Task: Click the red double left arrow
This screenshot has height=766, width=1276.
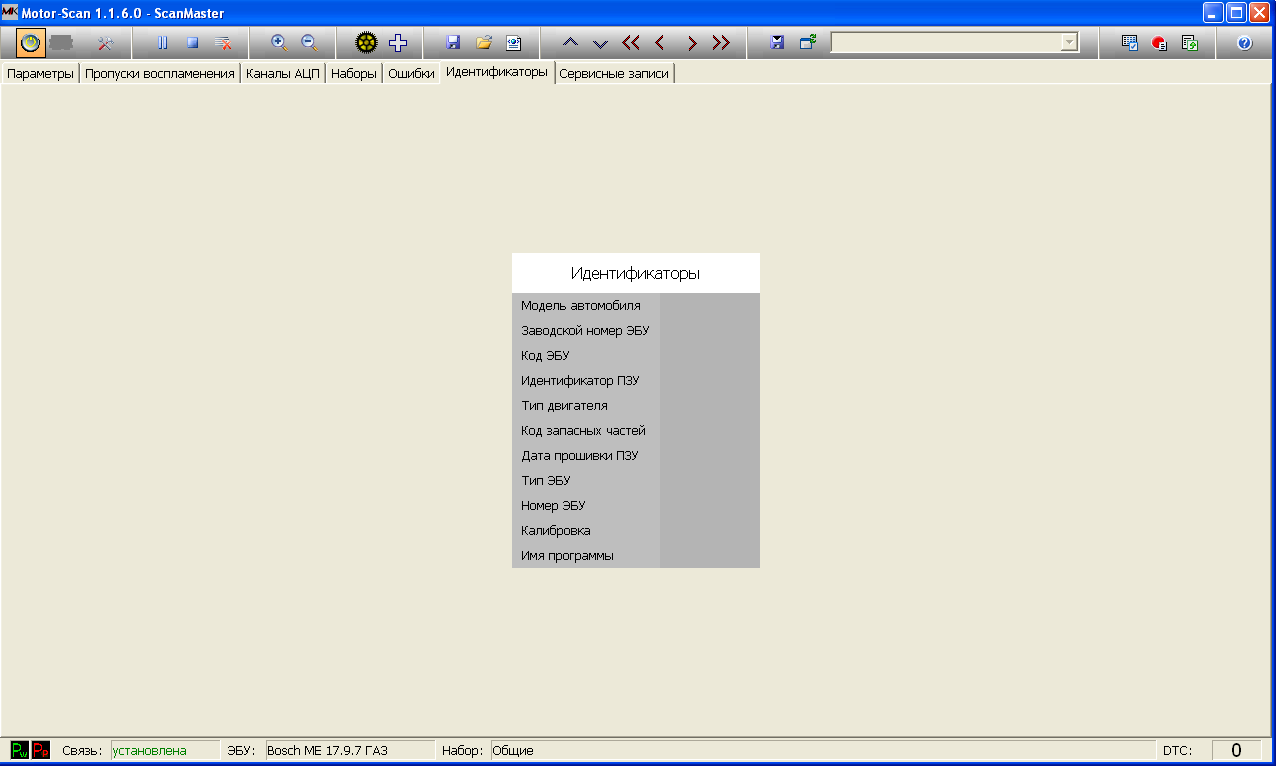Action: pos(630,43)
